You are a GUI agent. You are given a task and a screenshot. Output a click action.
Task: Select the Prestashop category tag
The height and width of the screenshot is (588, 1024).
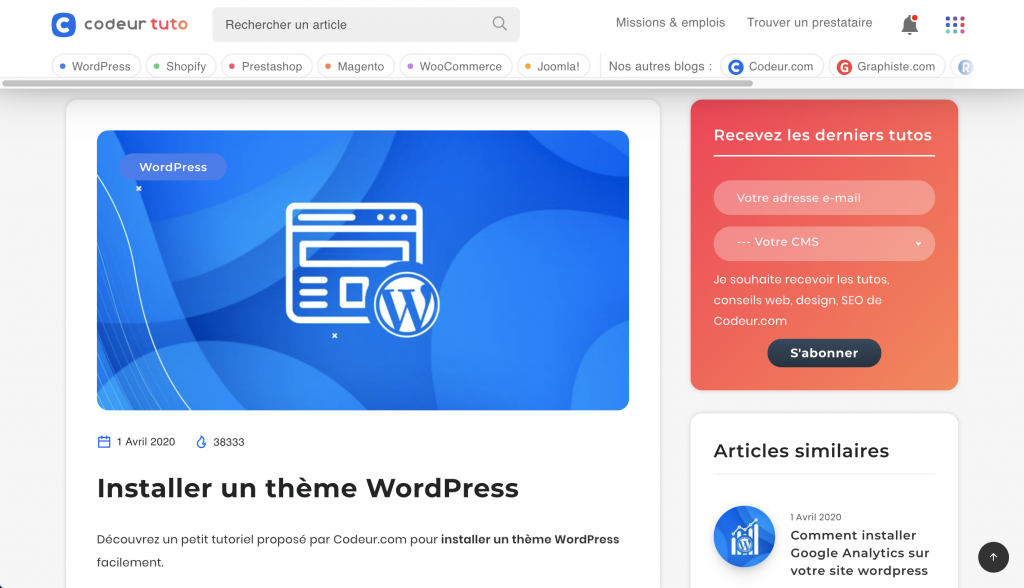[x=266, y=66]
